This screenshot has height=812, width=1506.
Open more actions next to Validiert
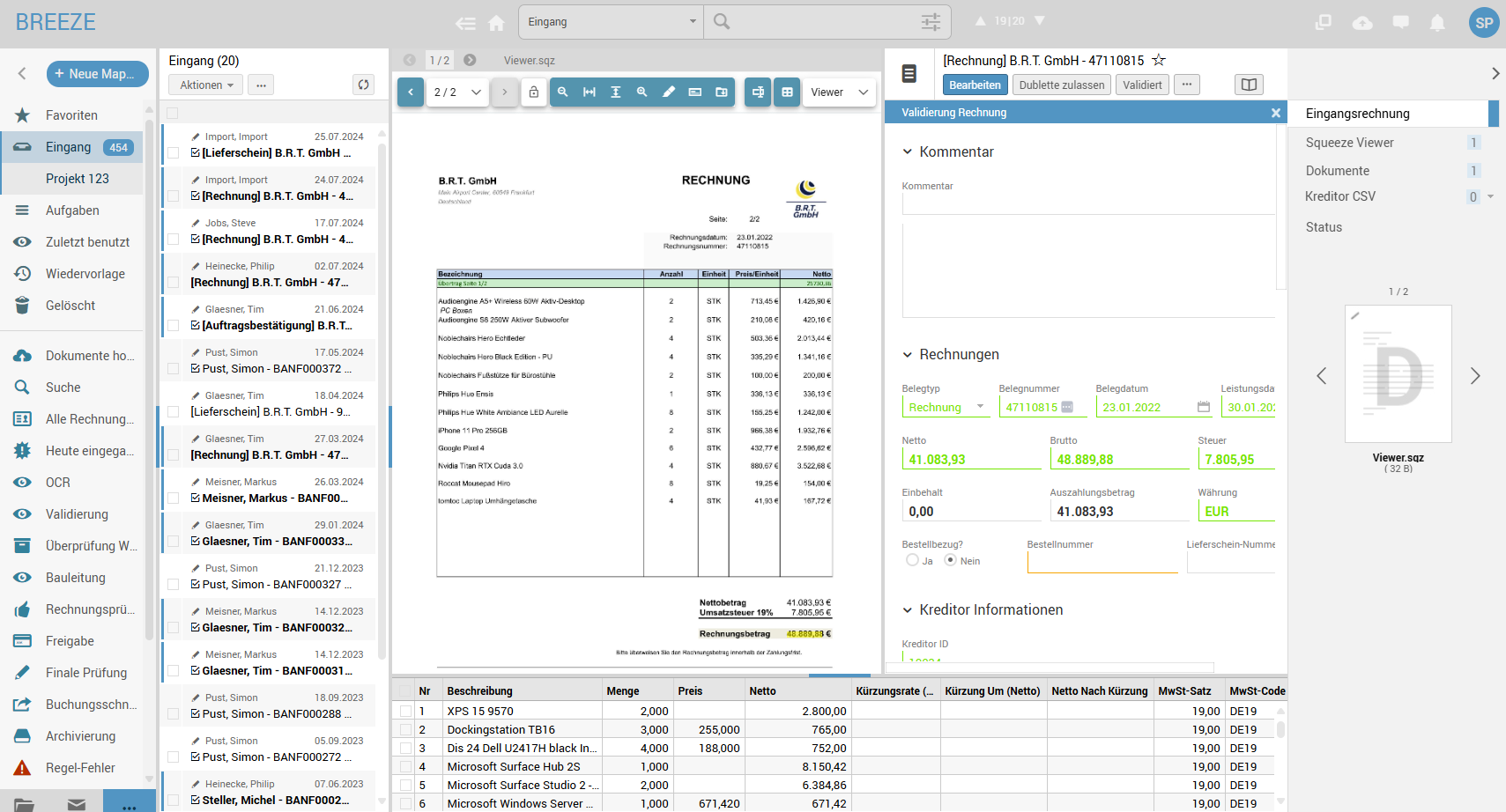tap(1187, 85)
